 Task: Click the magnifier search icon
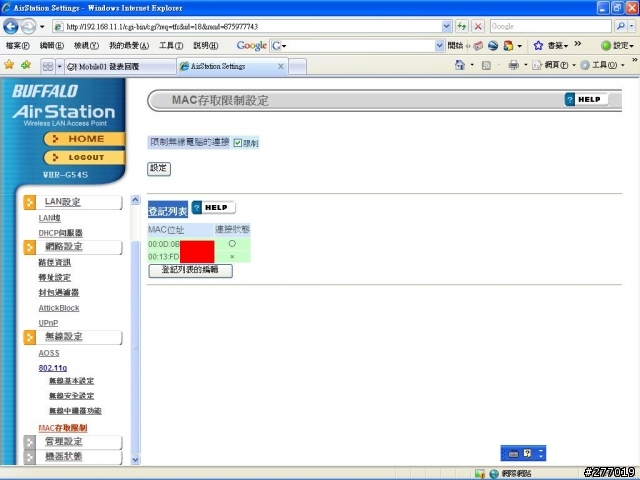(x=620, y=27)
